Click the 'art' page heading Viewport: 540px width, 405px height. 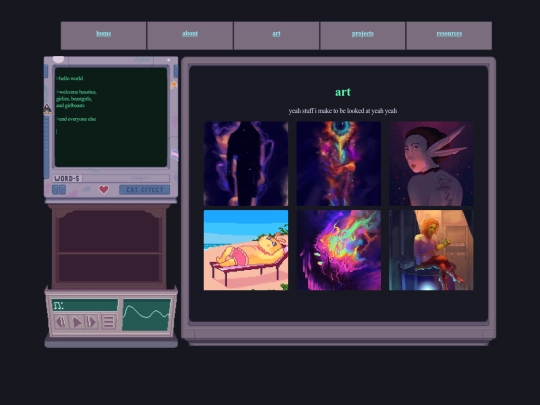343,92
